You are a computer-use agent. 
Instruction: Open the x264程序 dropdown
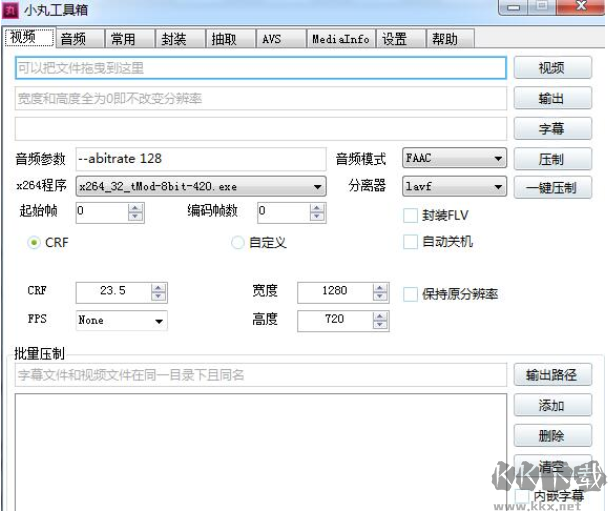click(201, 187)
